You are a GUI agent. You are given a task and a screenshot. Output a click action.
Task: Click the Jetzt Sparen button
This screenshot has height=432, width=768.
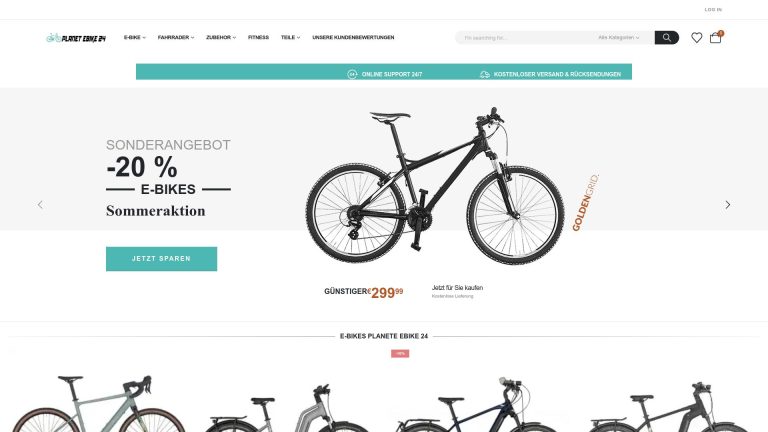(x=161, y=259)
